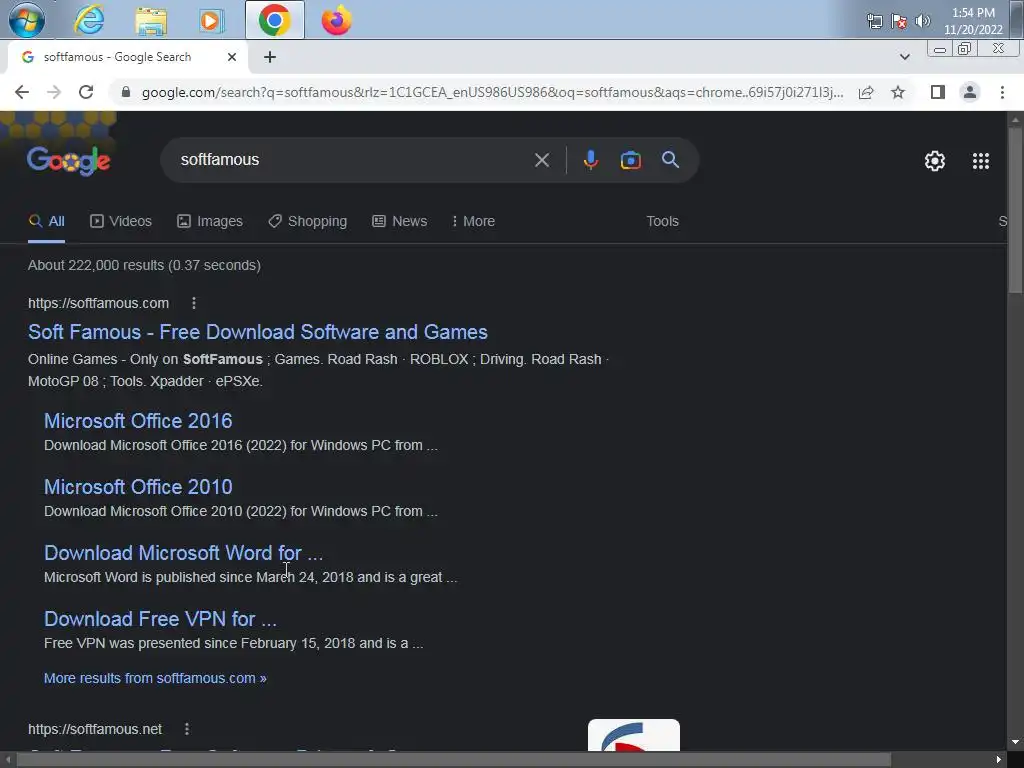Image resolution: width=1024 pixels, height=768 pixels.
Task: Go back with the back arrow
Action: point(22,92)
